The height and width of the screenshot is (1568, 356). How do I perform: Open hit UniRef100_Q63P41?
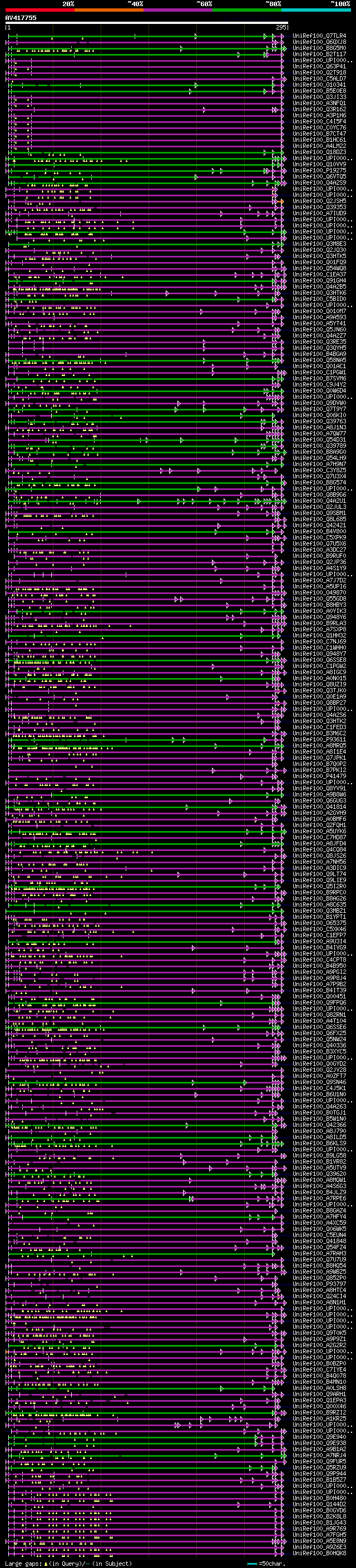[x=319, y=66]
